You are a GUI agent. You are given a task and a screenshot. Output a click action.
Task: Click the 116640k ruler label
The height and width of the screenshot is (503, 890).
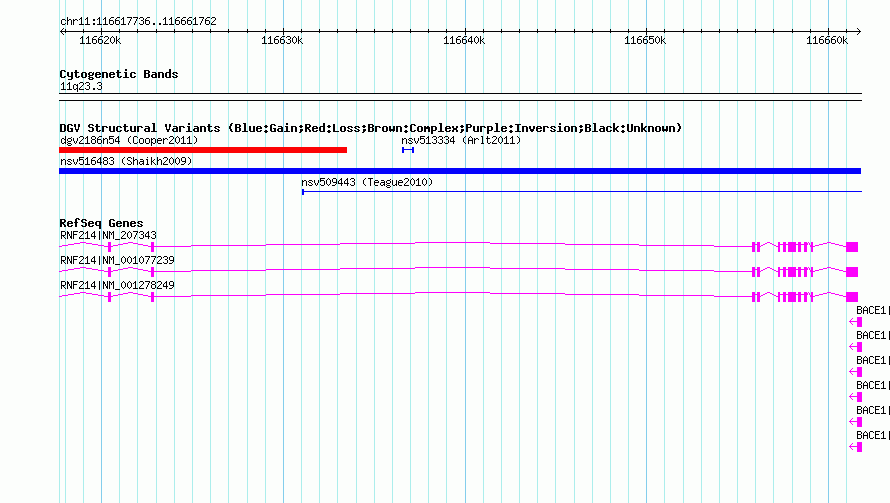tap(464, 40)
